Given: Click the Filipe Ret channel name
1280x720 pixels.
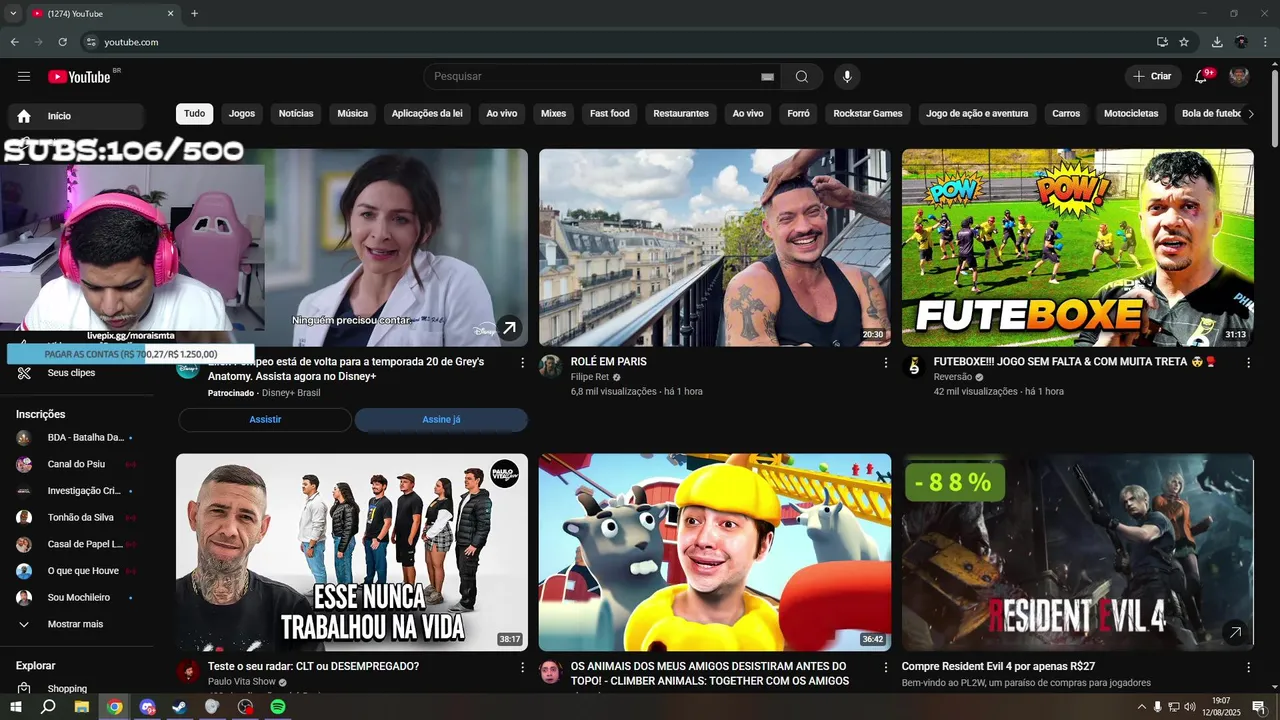Looking at the screenshot, I should coord(590,377).
